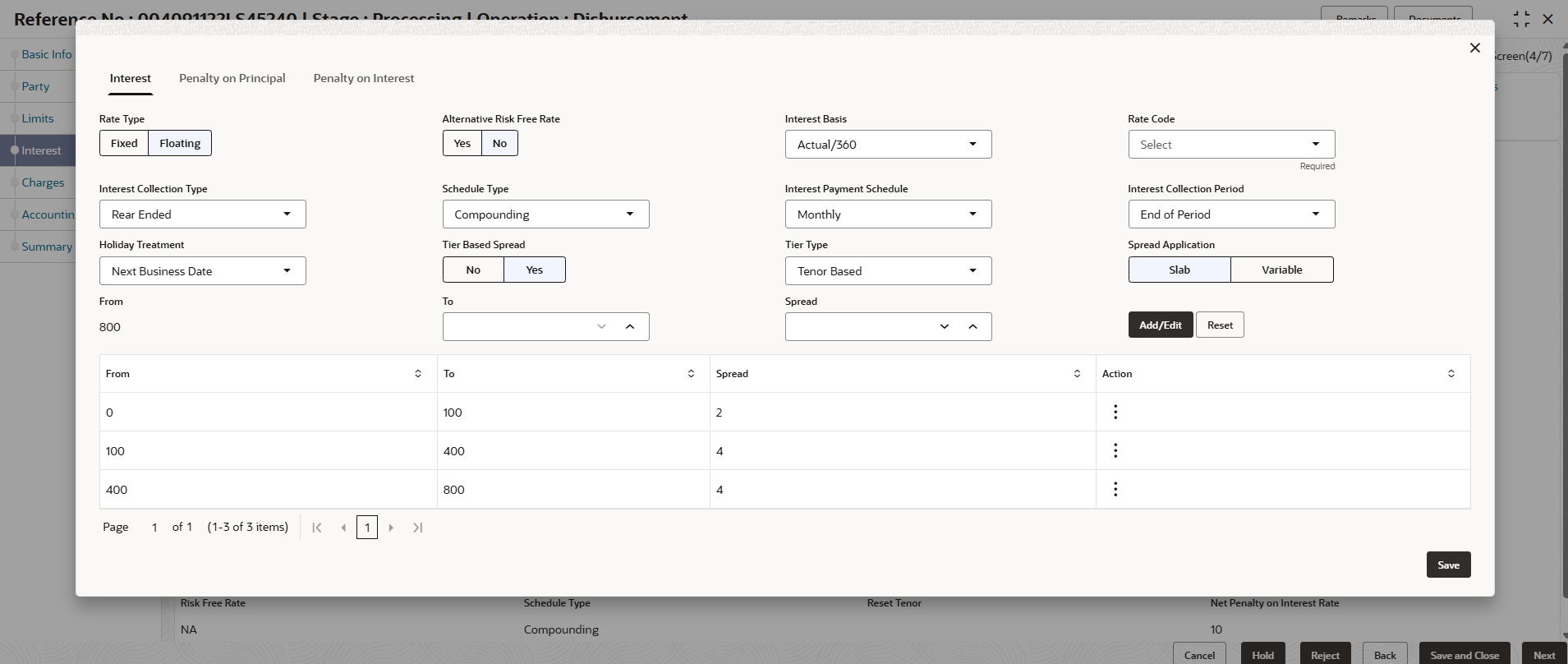
Task: Click Cancel at the bottom bar
Action: tap(1199, 654)
